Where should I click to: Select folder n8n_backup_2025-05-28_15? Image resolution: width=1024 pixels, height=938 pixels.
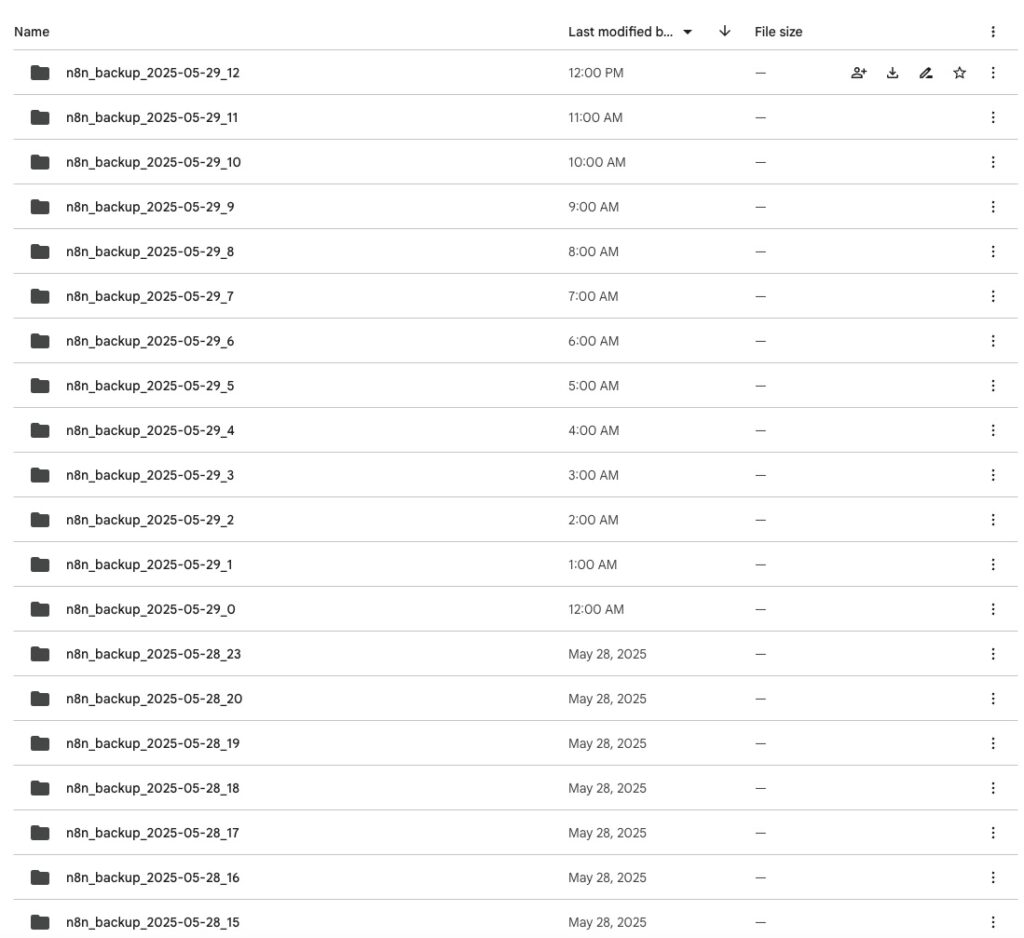coord(515,920)
